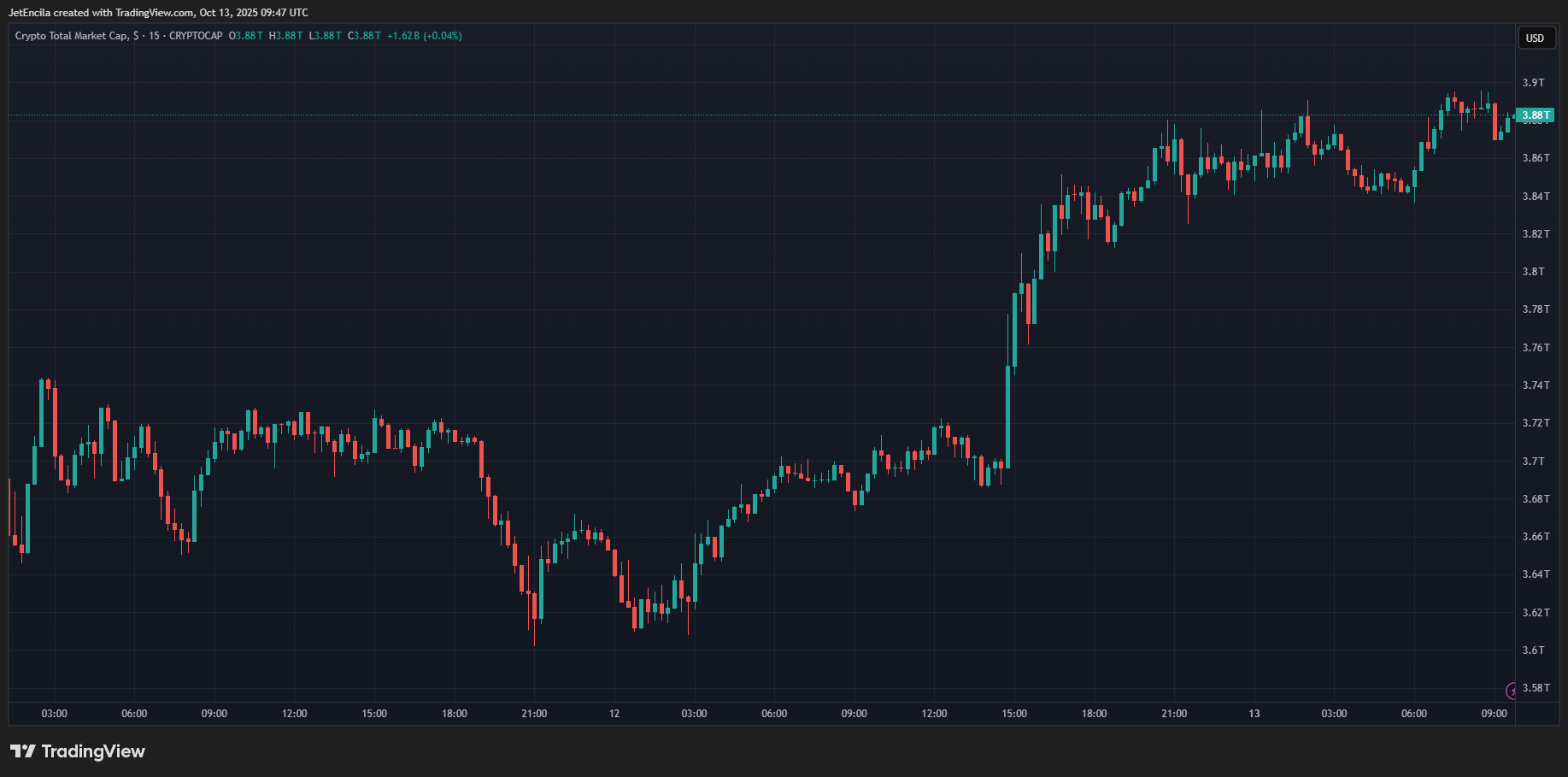1568x777 pixels.
Task: Click the 3.8T price axis label
Action: pyautogui.click(x=1533, y=272)
